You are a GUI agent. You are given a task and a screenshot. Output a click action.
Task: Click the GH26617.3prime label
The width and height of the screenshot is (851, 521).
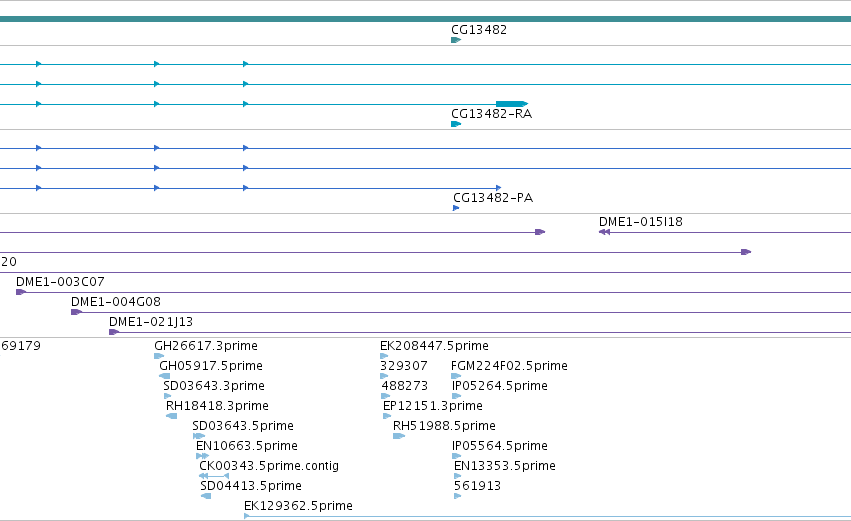(206, 346)
